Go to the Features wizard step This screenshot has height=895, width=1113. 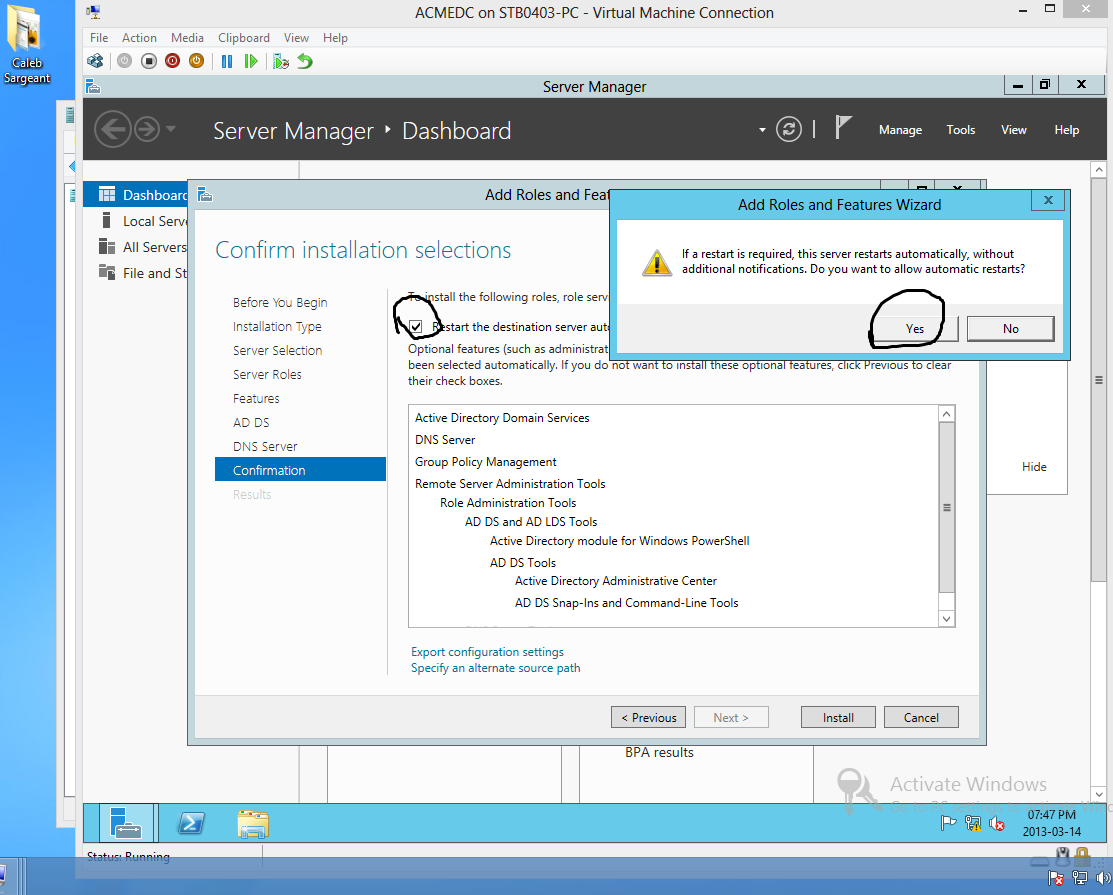(256, 399)
